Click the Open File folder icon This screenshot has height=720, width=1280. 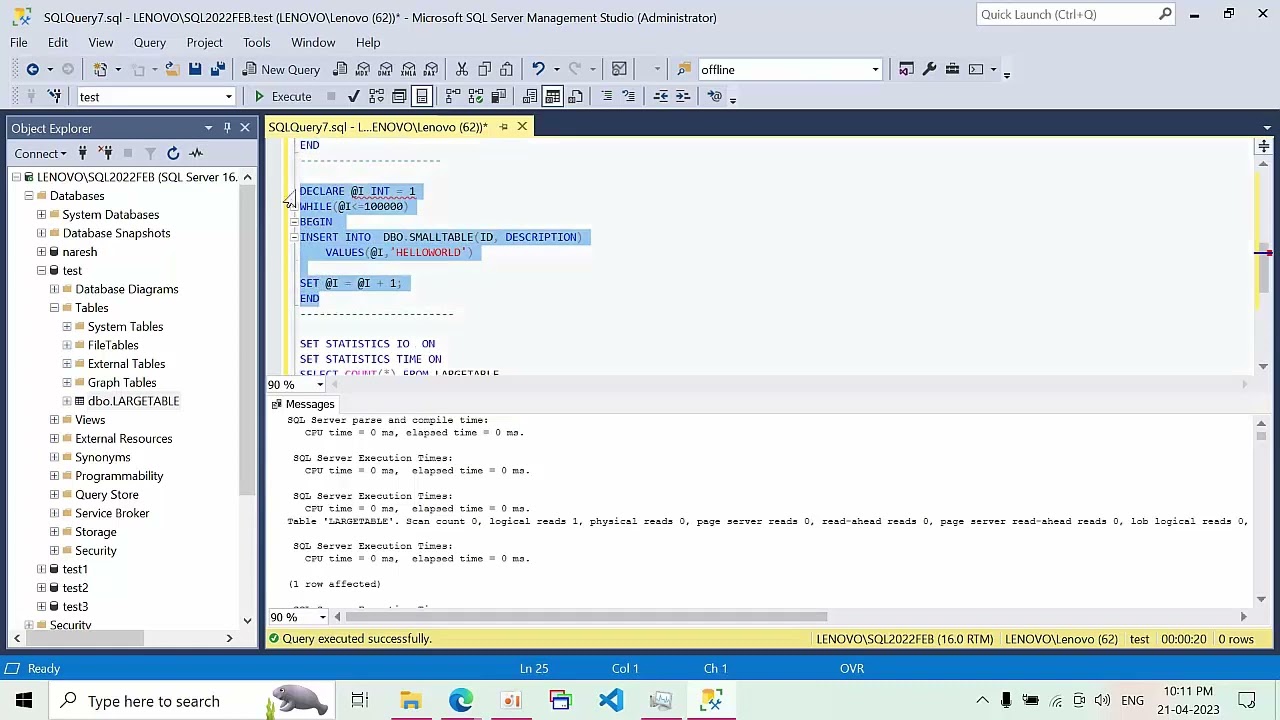click(172, 69)
